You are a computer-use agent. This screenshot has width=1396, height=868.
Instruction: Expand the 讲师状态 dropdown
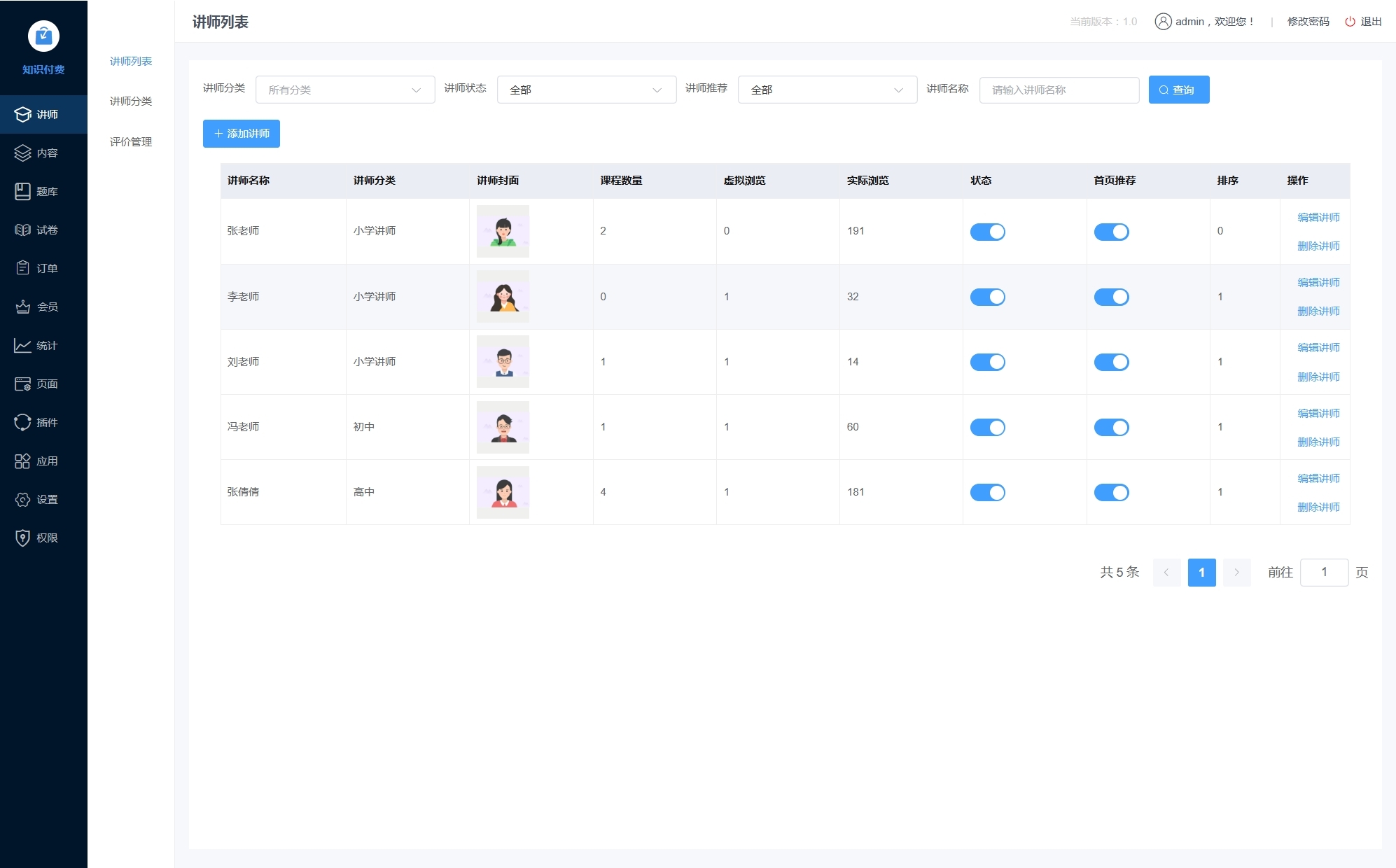pyautogui.click(x=586, y=90)
